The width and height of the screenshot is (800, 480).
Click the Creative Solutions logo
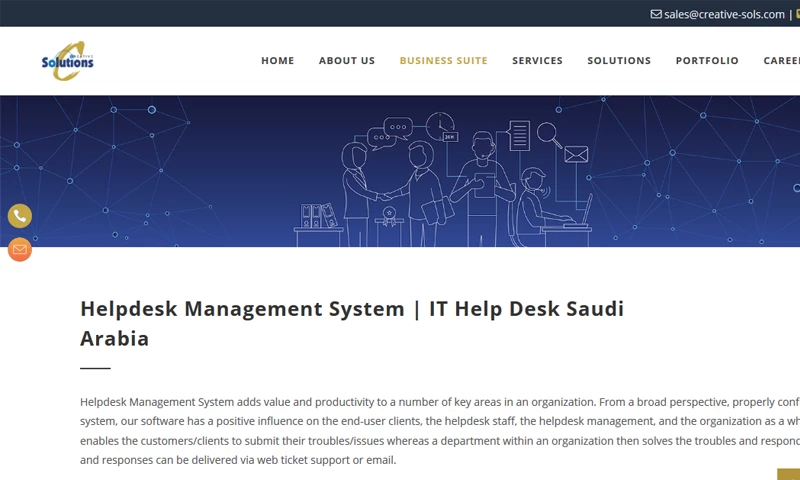68,61
